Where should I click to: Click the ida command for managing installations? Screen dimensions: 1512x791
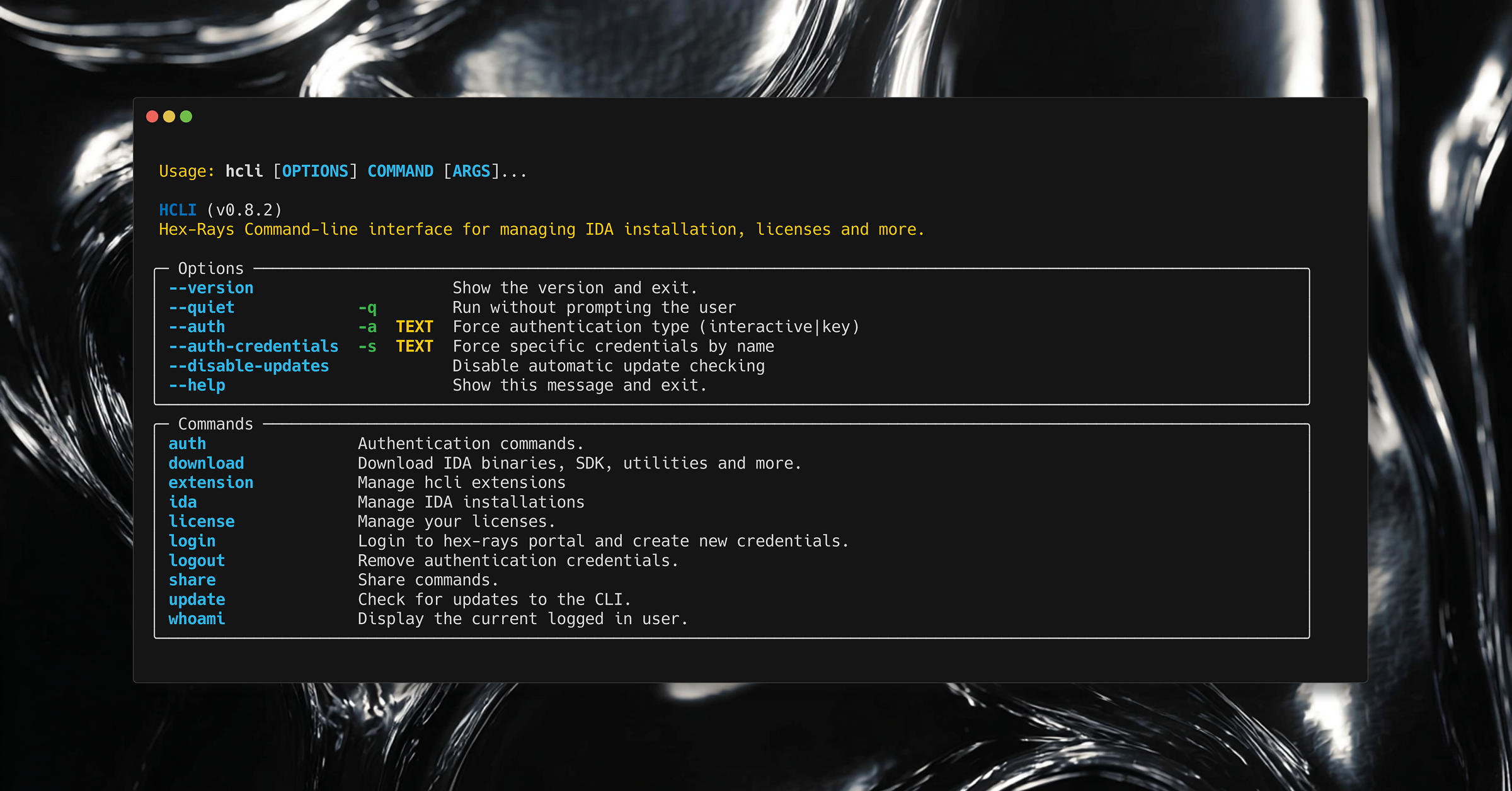pos(183,502)
